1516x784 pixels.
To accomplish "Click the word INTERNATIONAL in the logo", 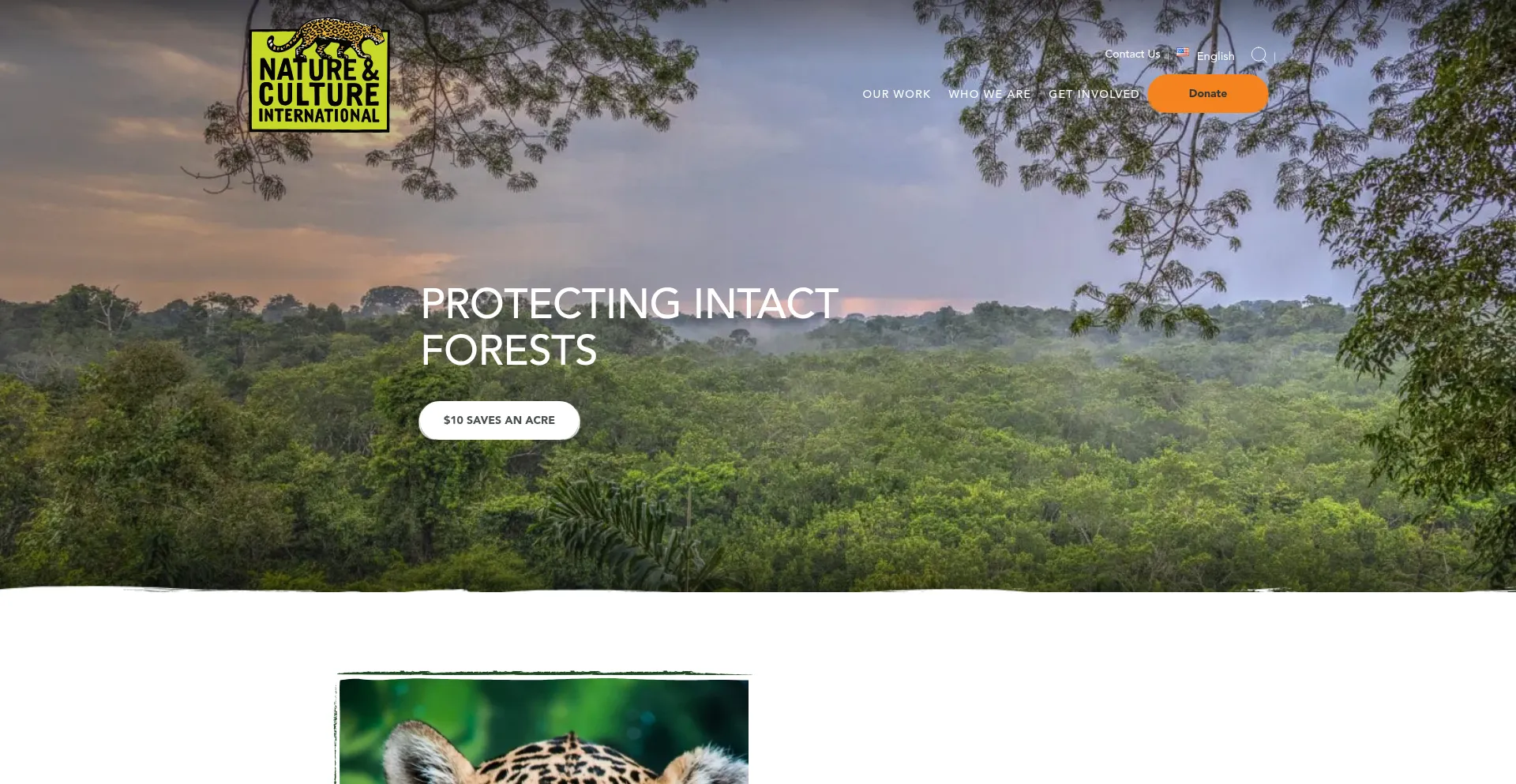I will point(319,116).
